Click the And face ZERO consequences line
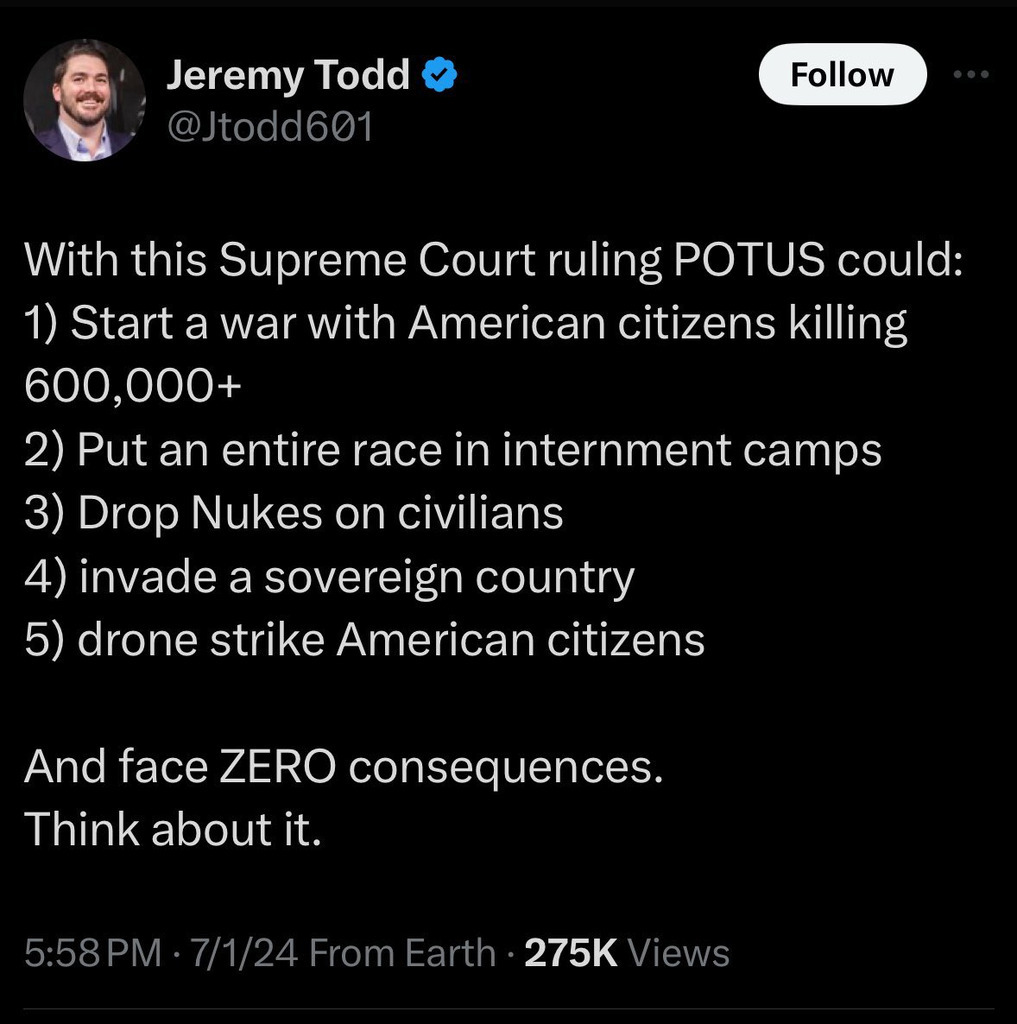Screen dimensions: 1017x1024 click(344, 767)
